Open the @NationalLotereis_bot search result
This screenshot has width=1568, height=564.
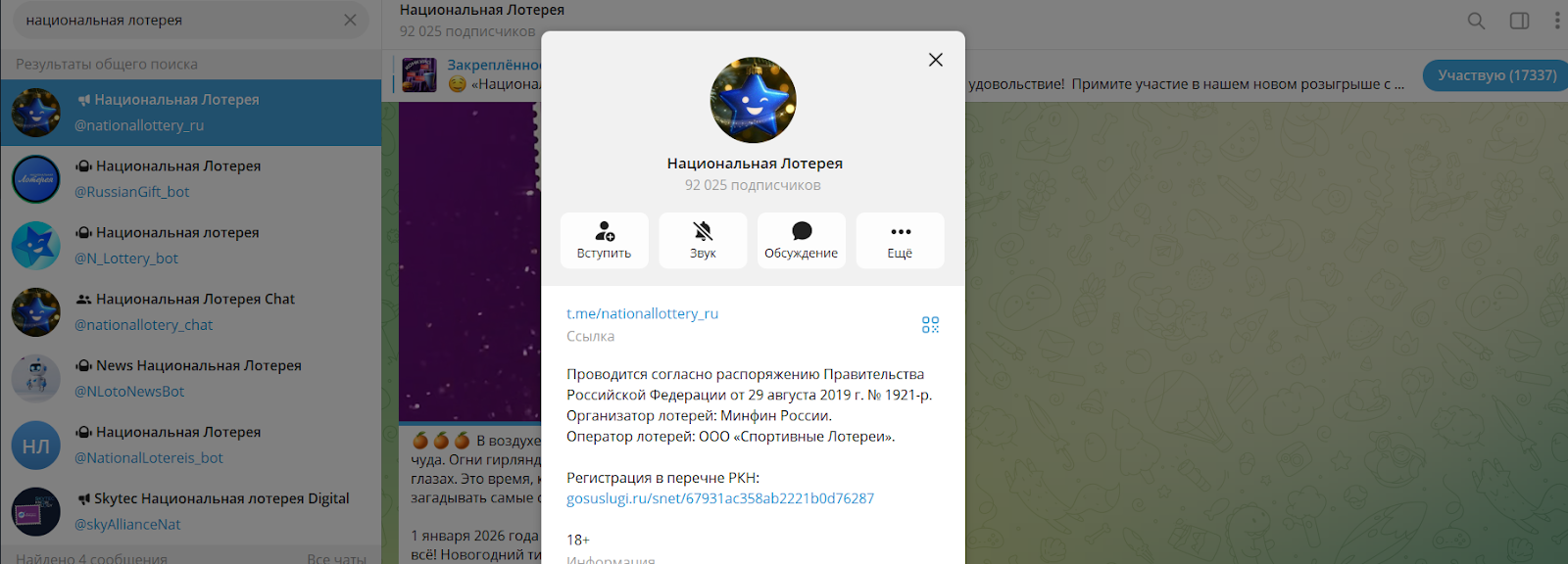click(191, 446)
